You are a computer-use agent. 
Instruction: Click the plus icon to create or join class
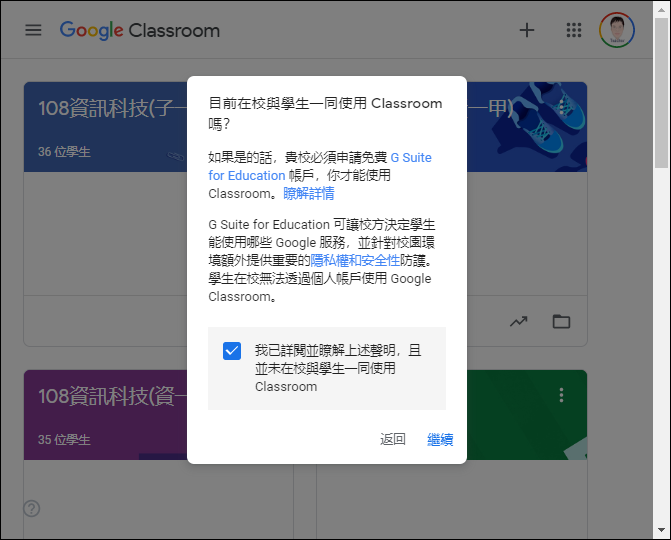(527, 30)
